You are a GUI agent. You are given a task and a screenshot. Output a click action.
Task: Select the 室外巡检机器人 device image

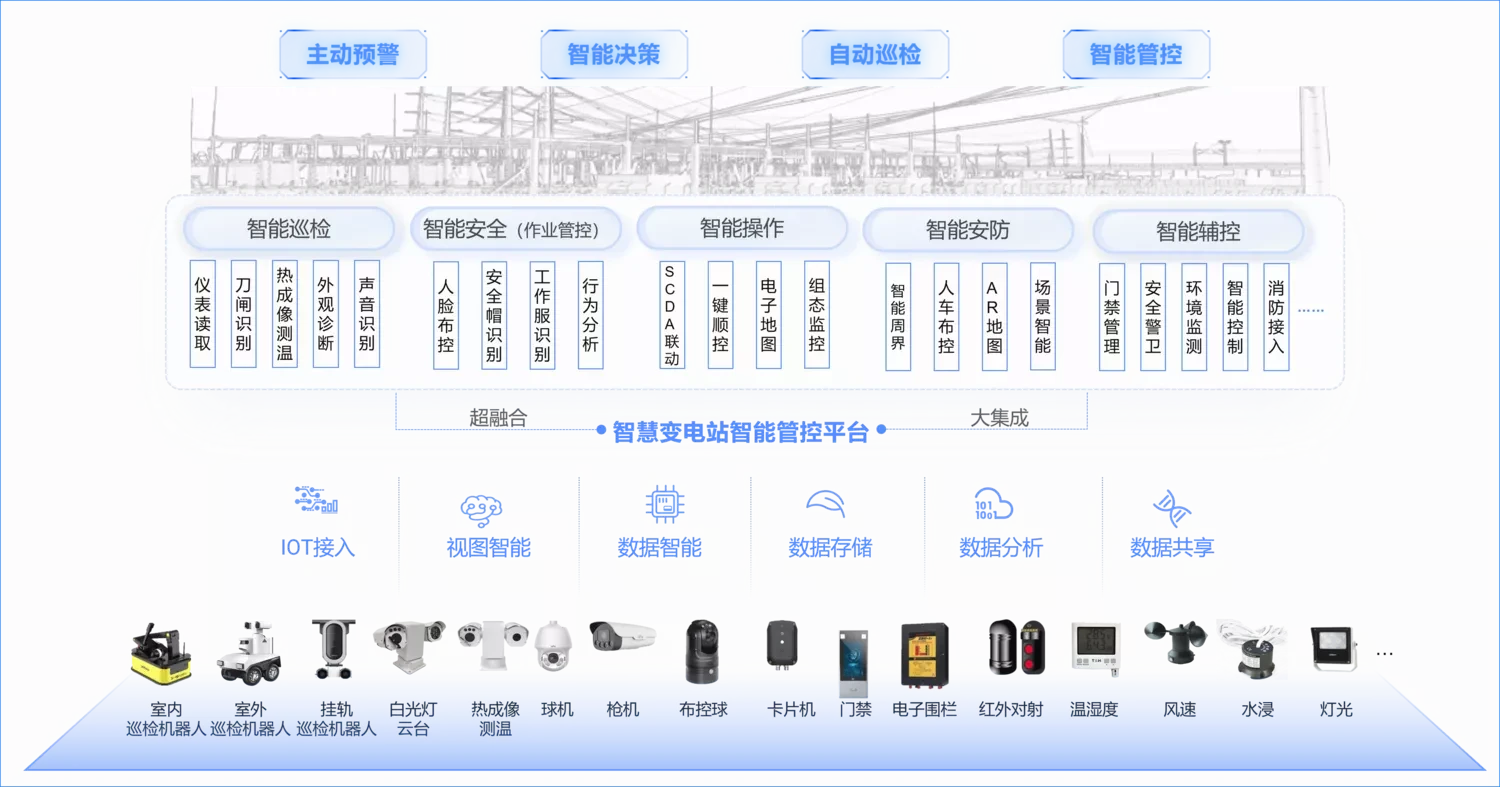click(248, 653)
